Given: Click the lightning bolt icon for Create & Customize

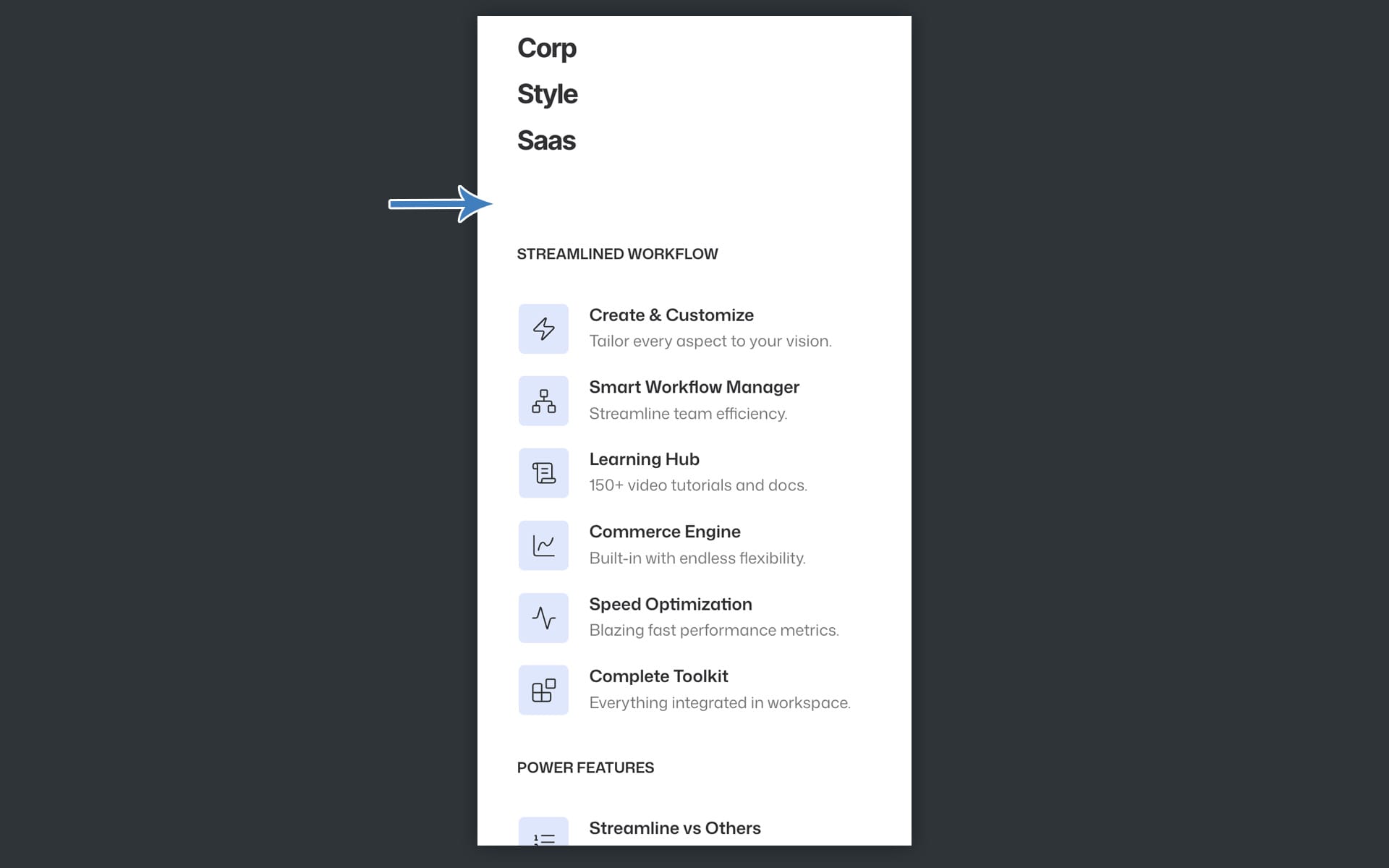Looking at the screenshot, I should [543, 329].
